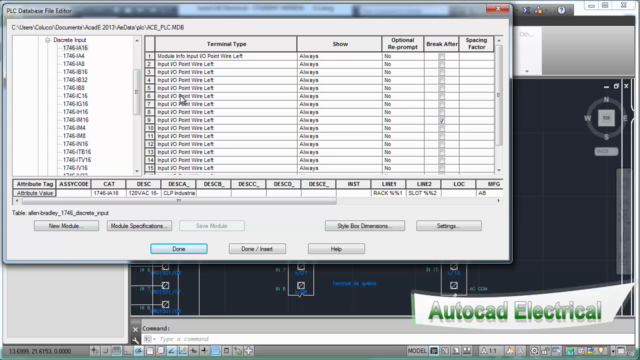Click Done / Insert button
The image size is (640, 360).
(x=257, y=249)
